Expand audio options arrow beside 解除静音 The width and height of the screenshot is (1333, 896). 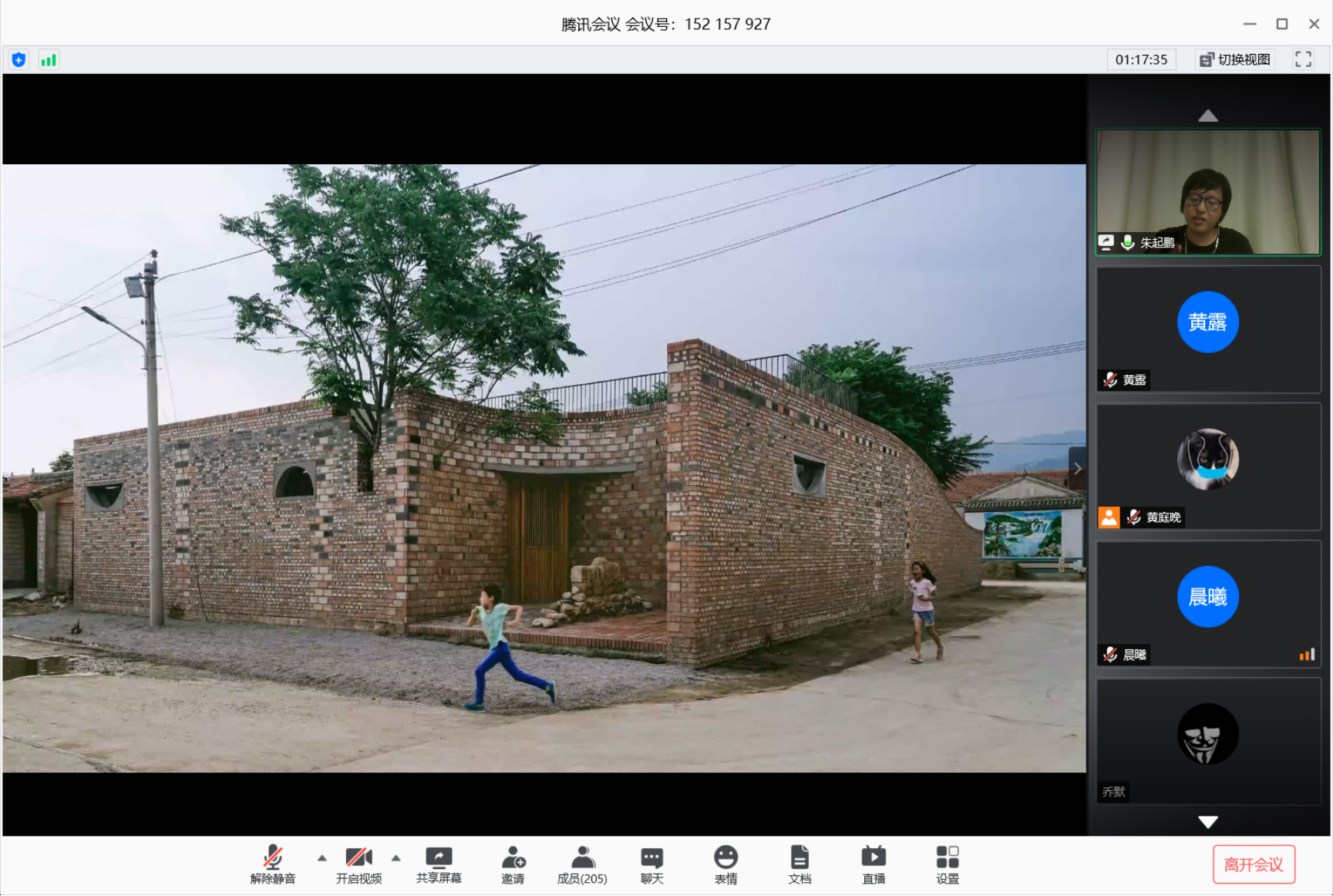click(x=322, y=857)
